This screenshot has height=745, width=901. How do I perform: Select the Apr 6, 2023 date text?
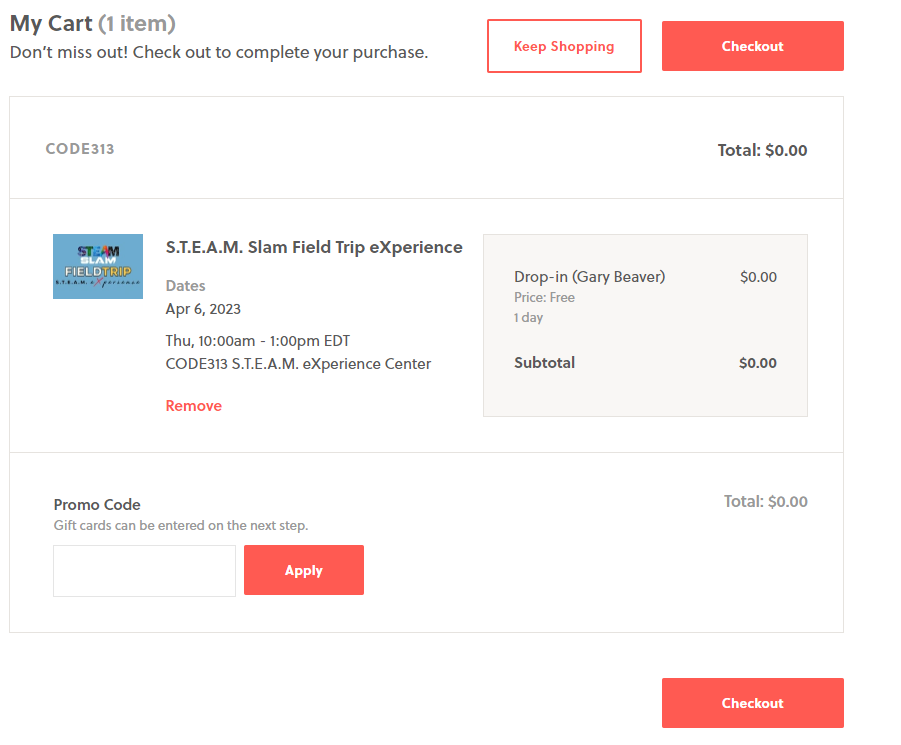coord(203,309)
